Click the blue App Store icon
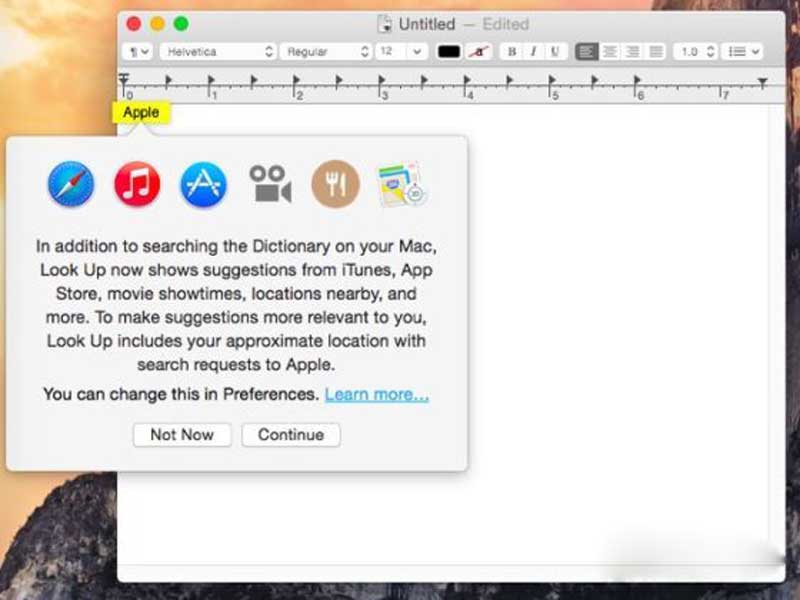 click(204, 184)
